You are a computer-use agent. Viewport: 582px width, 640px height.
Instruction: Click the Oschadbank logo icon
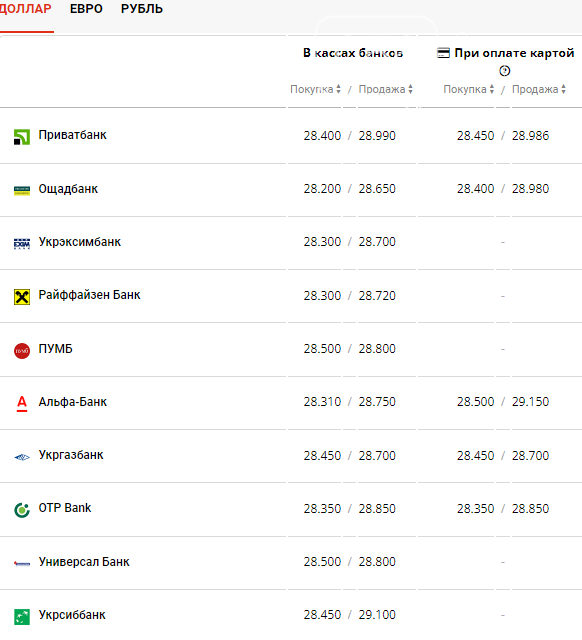coord(22,191)
